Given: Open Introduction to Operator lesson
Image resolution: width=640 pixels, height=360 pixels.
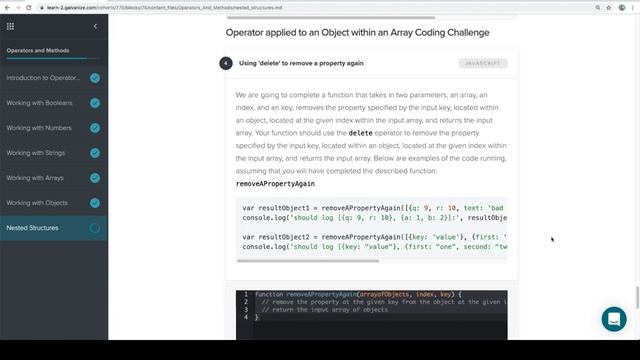Looking at the screenshot, I should (x=43, y=78).
